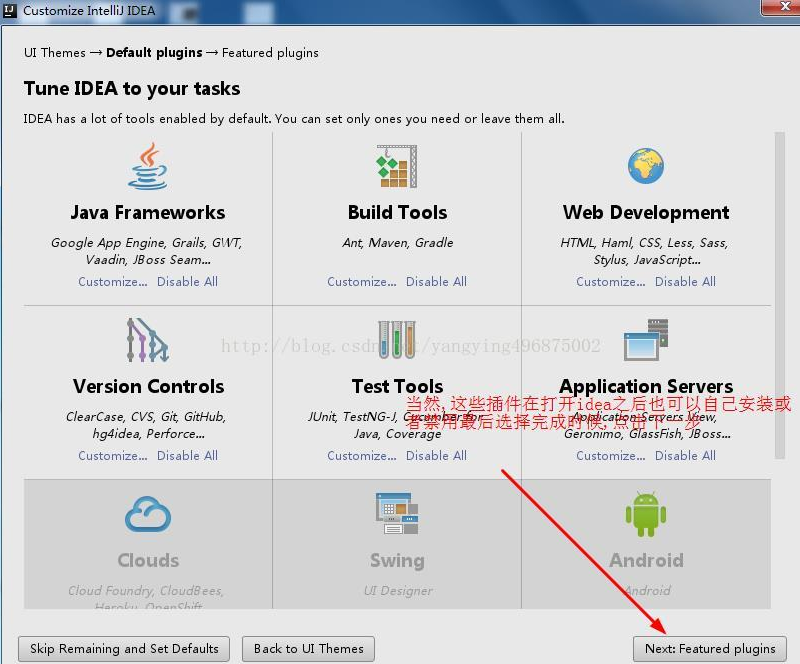The width and height of the screenshot is (800, 664).
Task: Click the 'Tune IDEA to your tasks' title
Action: pos(132,89)
